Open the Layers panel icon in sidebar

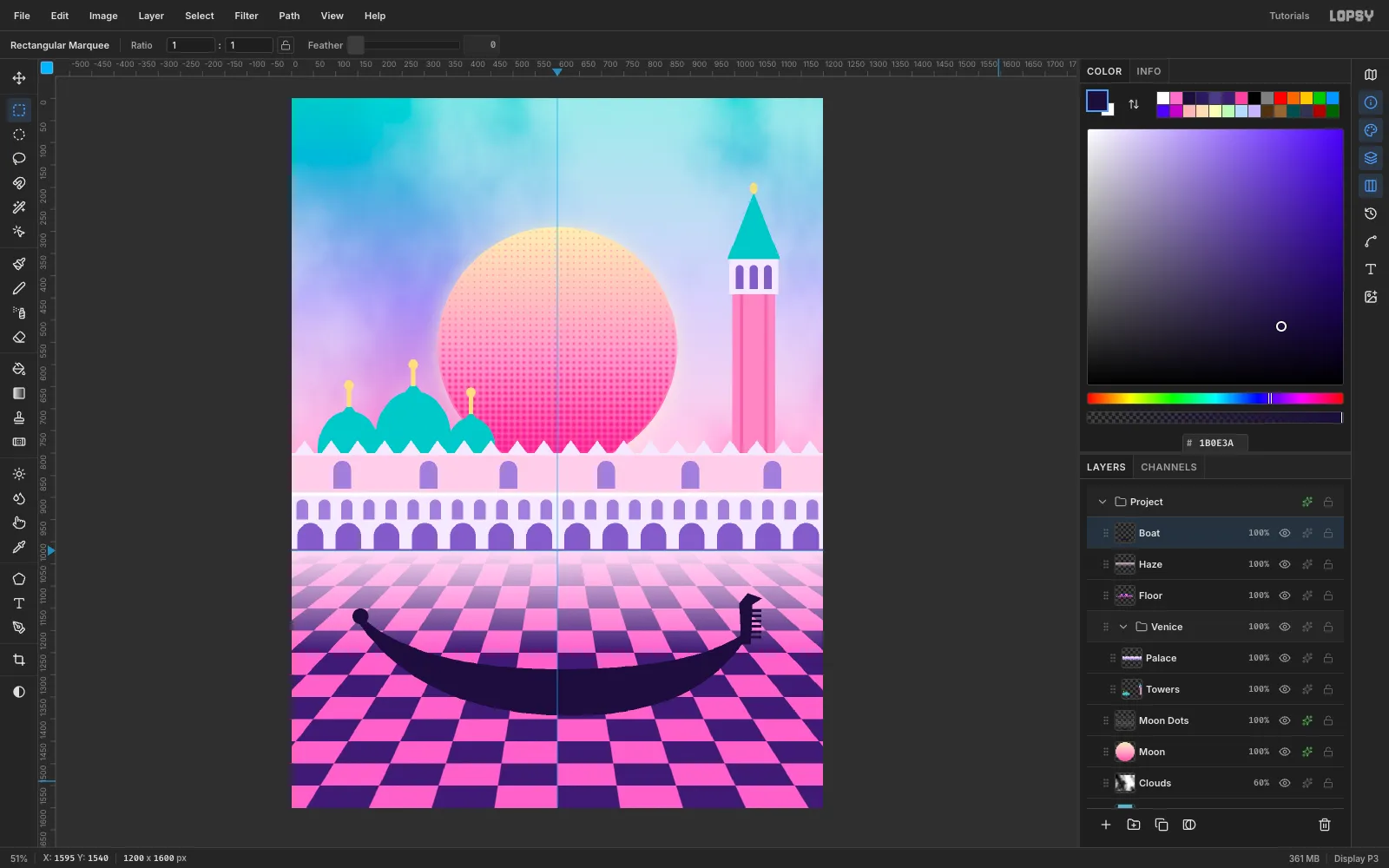[1371, 158]
